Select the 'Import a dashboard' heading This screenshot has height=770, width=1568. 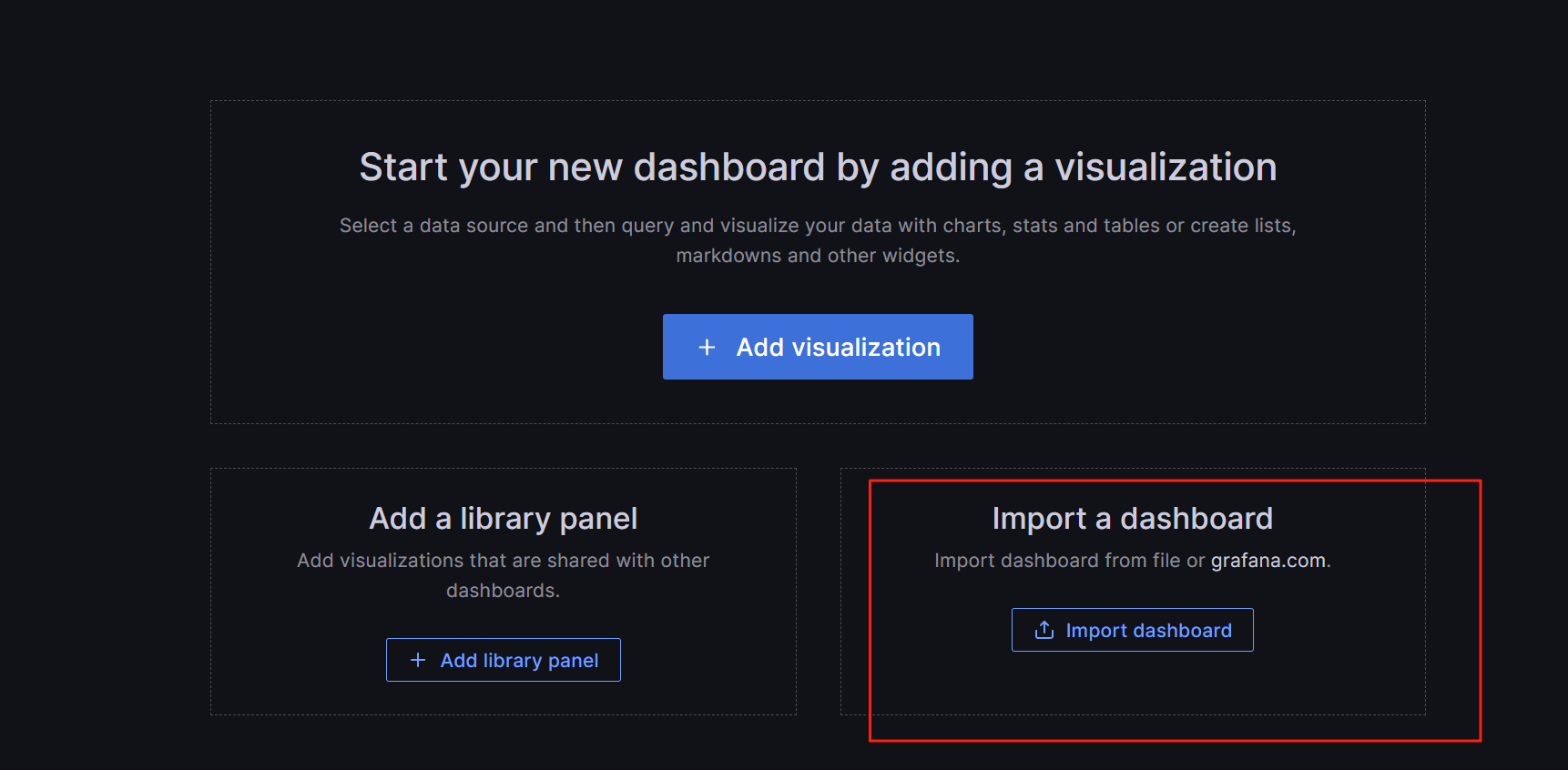(x=1133, y=519)
